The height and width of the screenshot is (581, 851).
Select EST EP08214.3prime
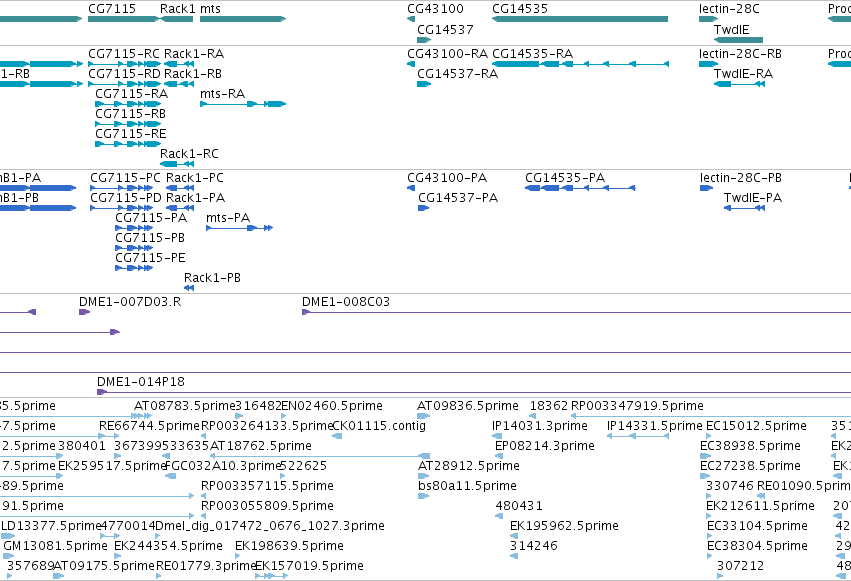[545, 446]
